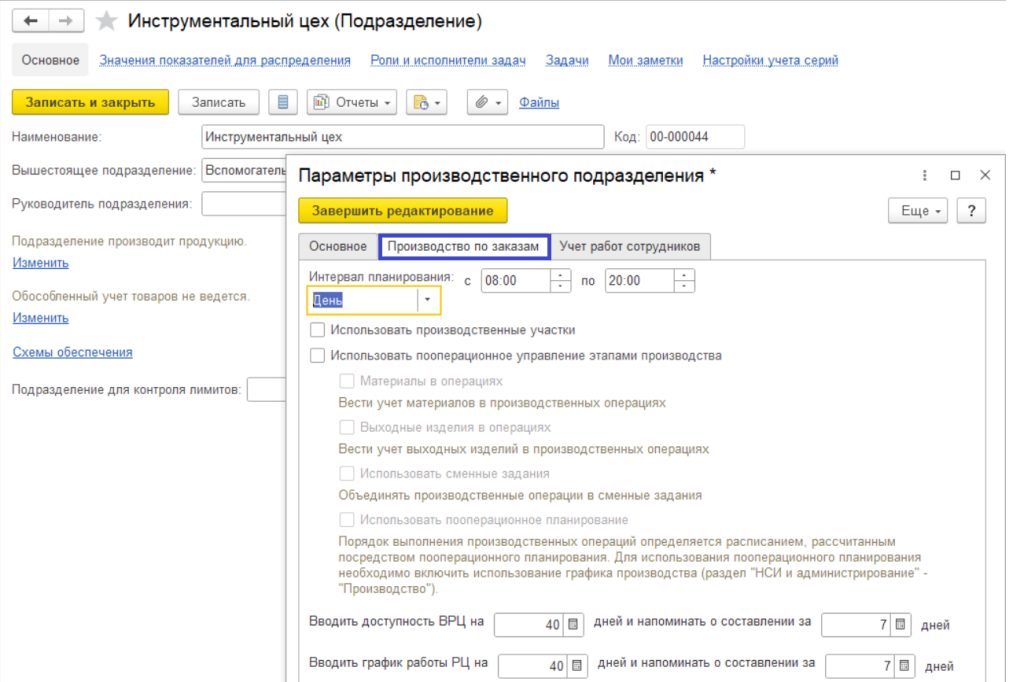Image resolution: width=1024 pixels, height=682 pixels.
Task: Click the Вводить доступность ВРЦ 40 value
Action: [530, 625]
